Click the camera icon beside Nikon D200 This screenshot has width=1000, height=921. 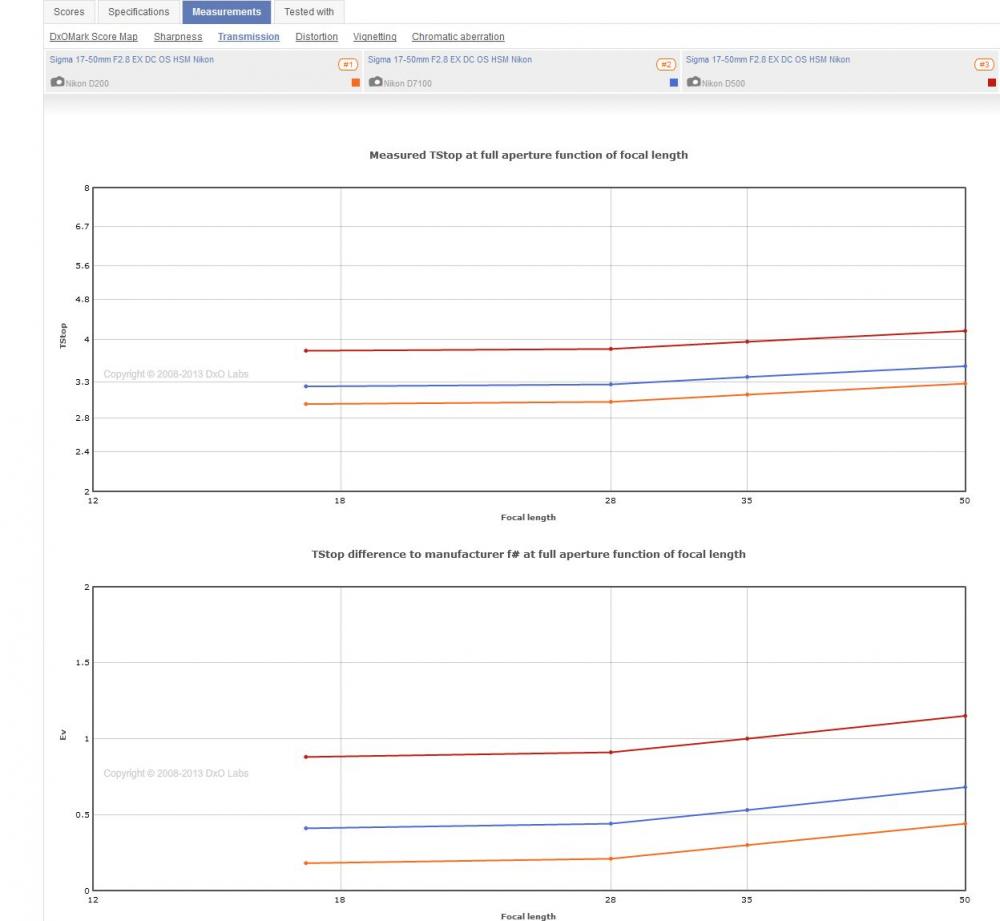(57, 82)
